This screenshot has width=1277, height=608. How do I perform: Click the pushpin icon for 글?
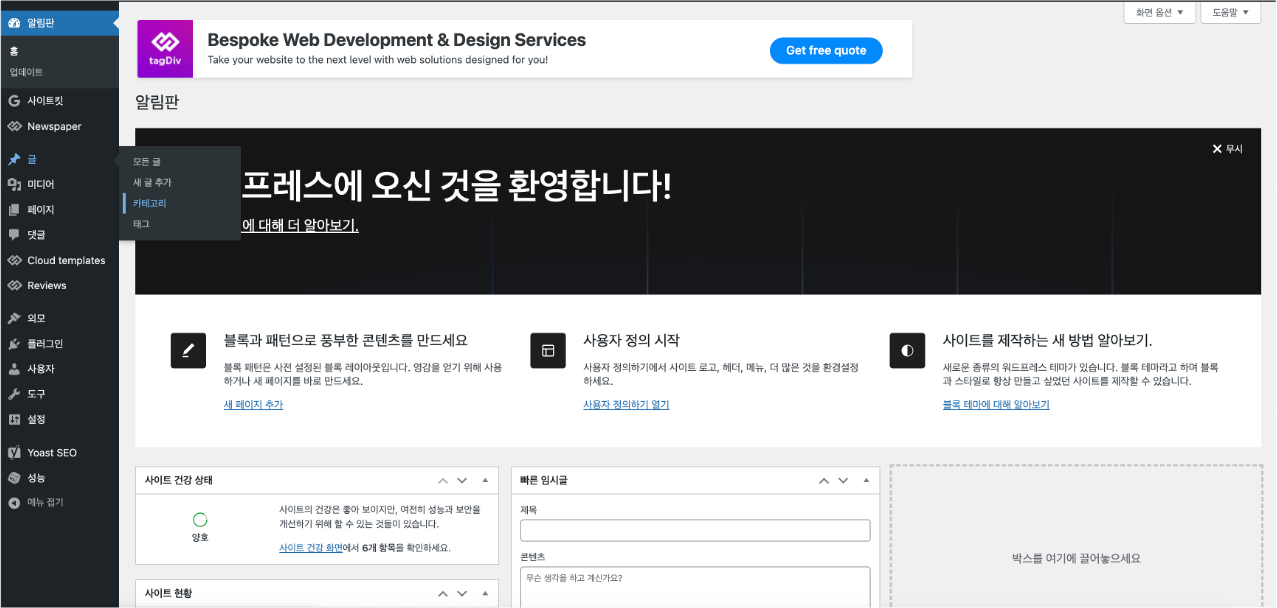[14, 159]
